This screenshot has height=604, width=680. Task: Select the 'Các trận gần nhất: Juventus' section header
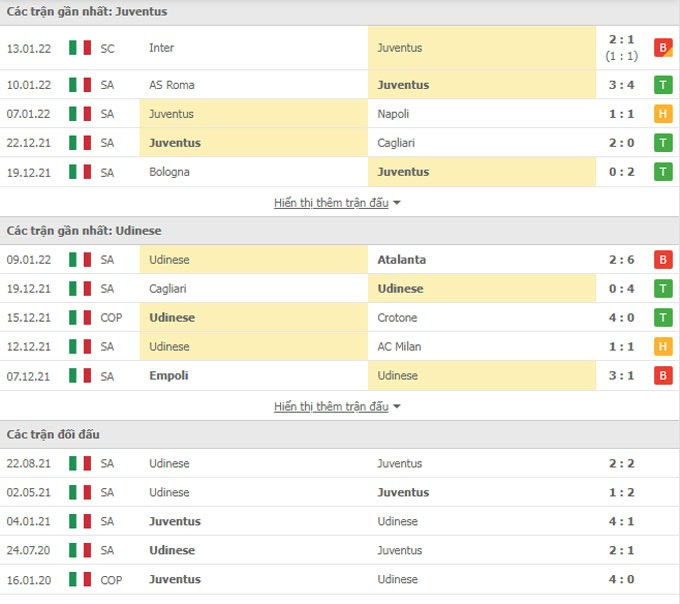point(87,12)
